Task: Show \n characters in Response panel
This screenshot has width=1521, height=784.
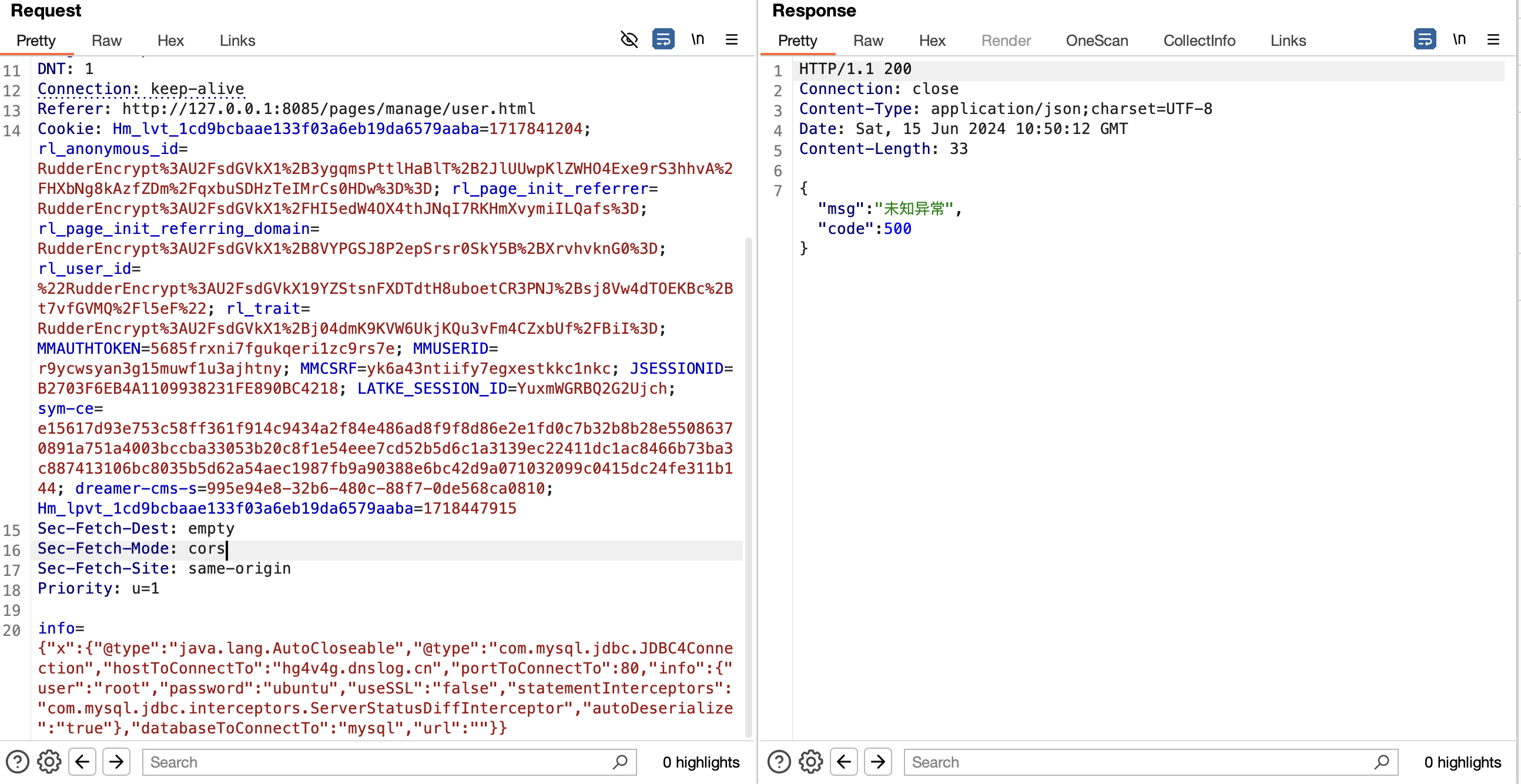Action: pyautogui.click(x=1459, y=39)
